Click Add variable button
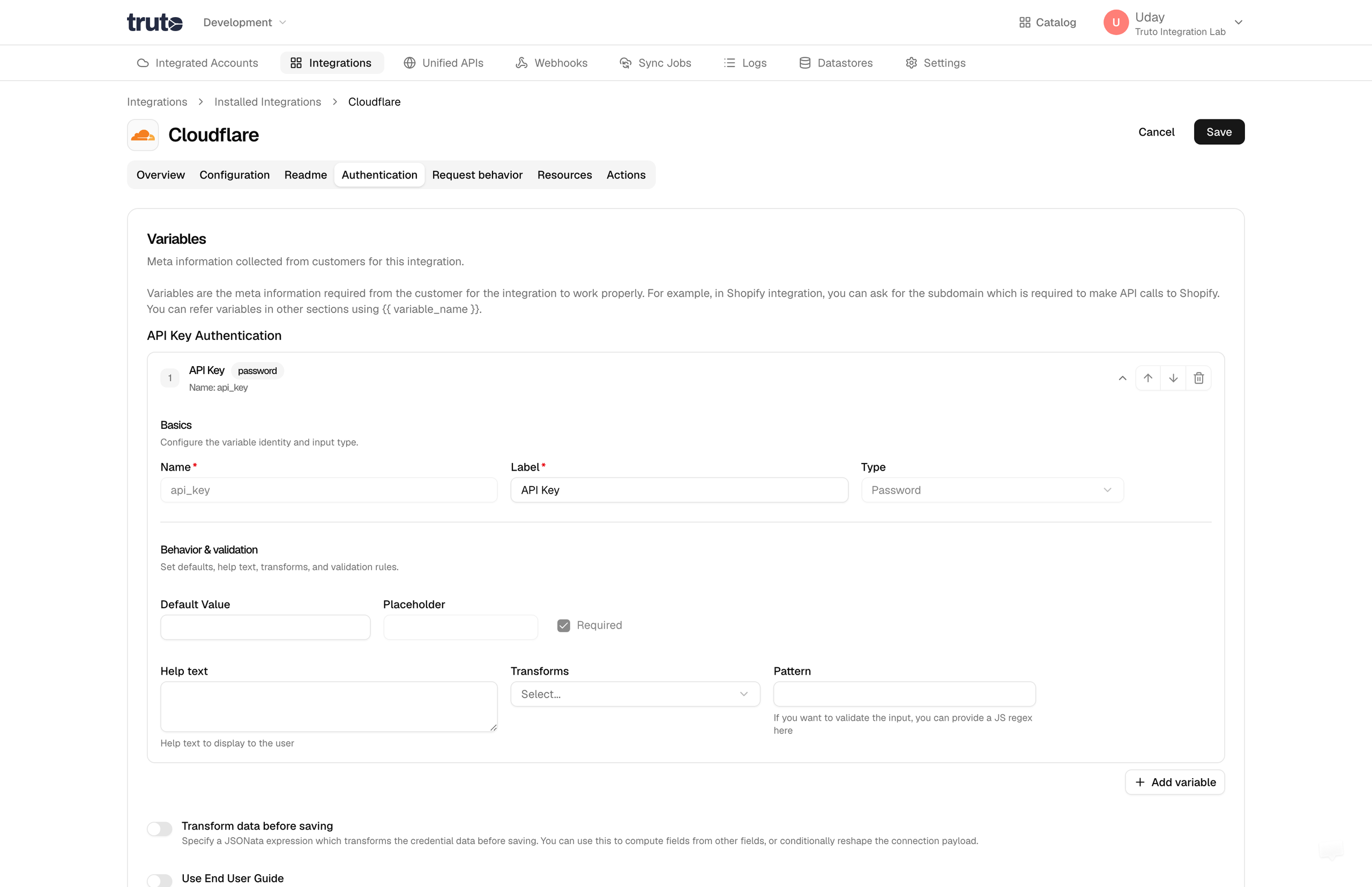Image resolution: width=1372 pixels, height=887 pixels. (x=1174, y=782)
